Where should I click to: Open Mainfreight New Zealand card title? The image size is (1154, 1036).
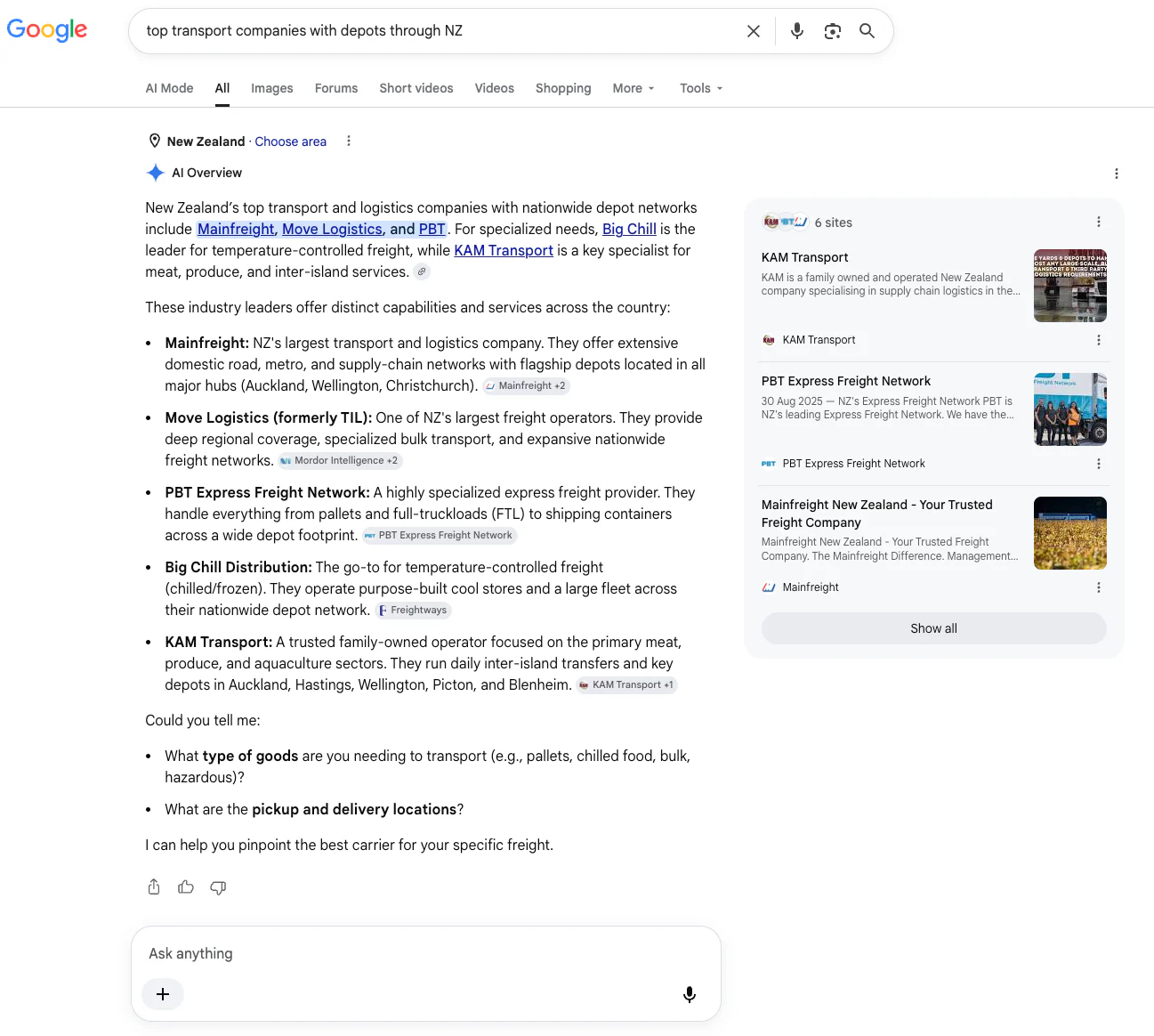click(877, 514)
